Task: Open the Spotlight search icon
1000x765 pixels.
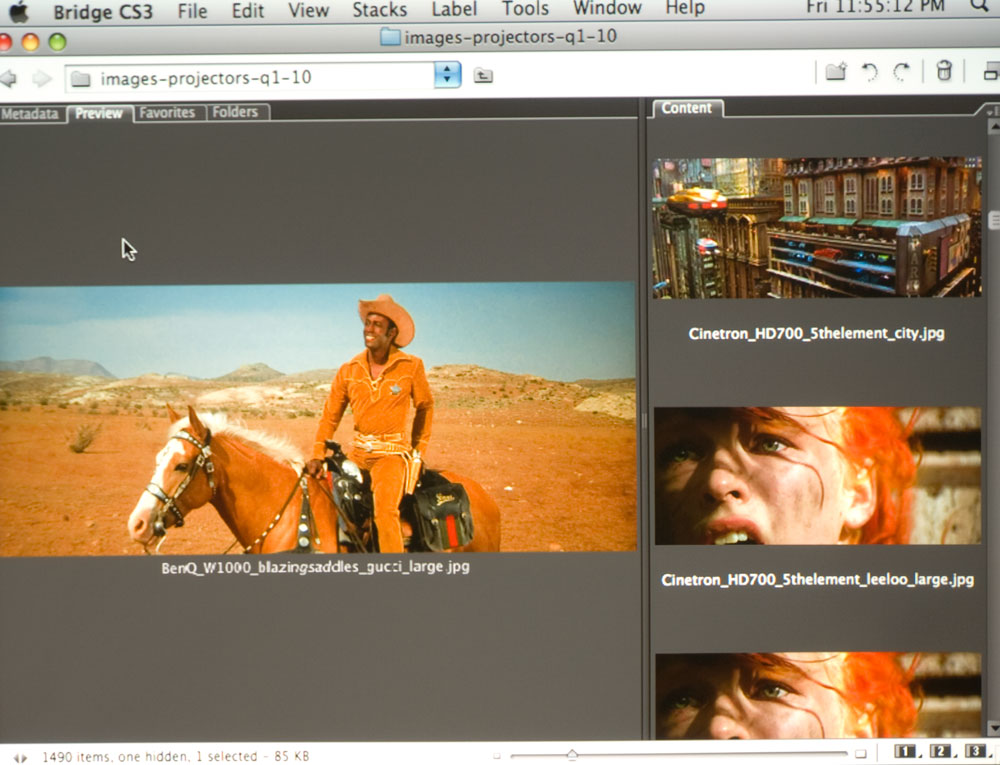Action: [979, 6]
